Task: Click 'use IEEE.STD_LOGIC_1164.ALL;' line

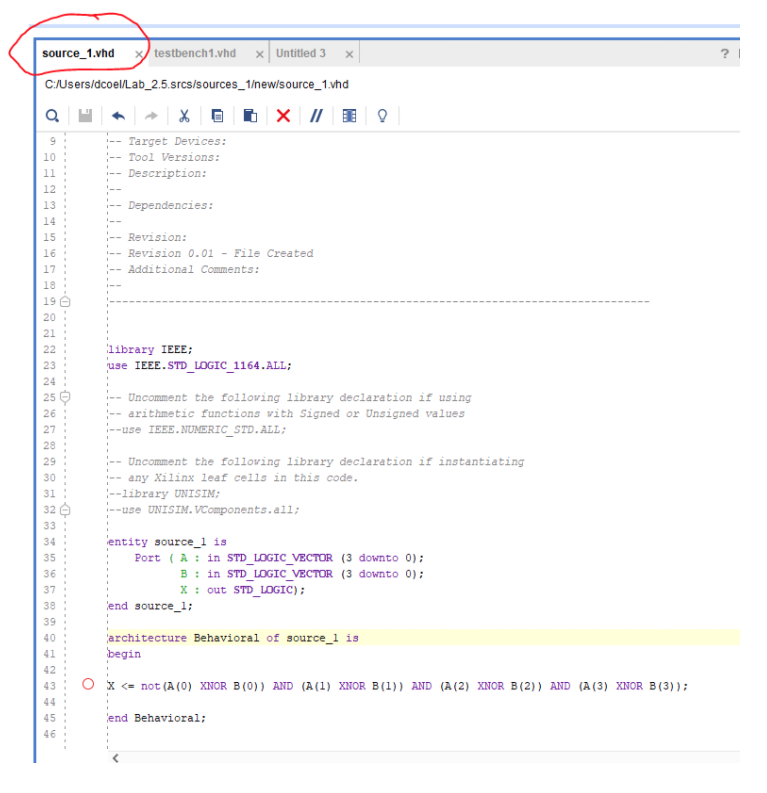Action: 200,366
